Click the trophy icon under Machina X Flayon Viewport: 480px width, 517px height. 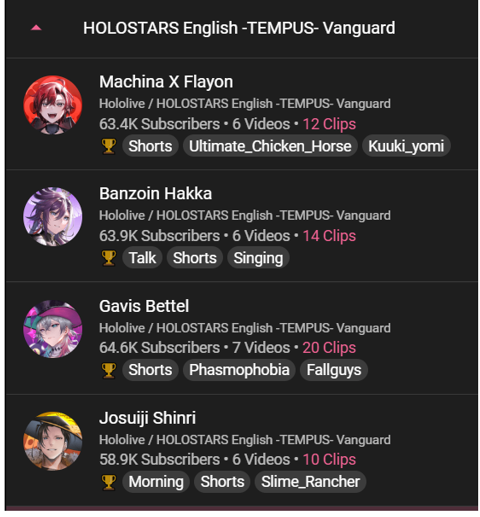click(x=109, y=146)
